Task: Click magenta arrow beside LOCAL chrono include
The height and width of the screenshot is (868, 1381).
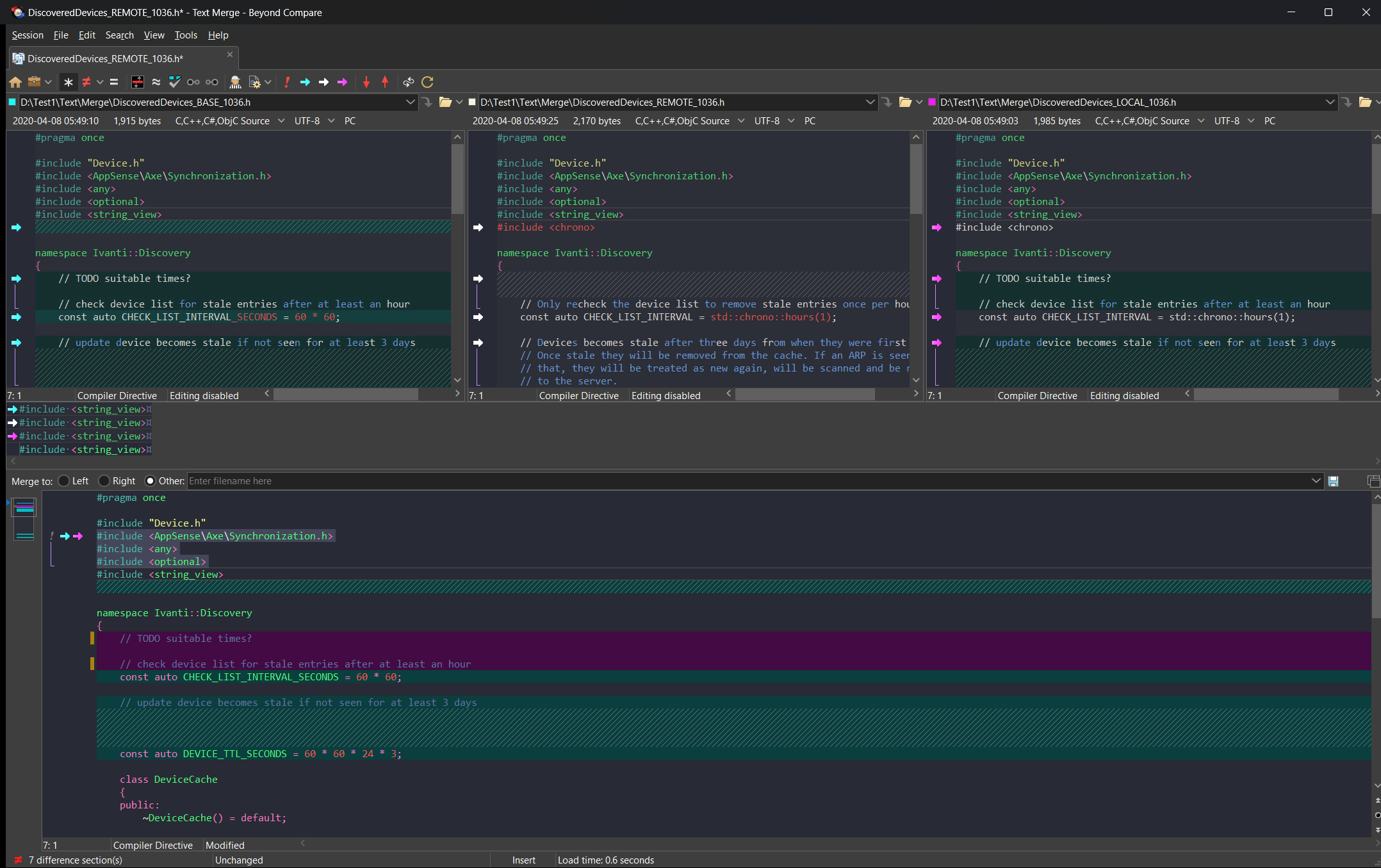Action: tap(937, 227)
